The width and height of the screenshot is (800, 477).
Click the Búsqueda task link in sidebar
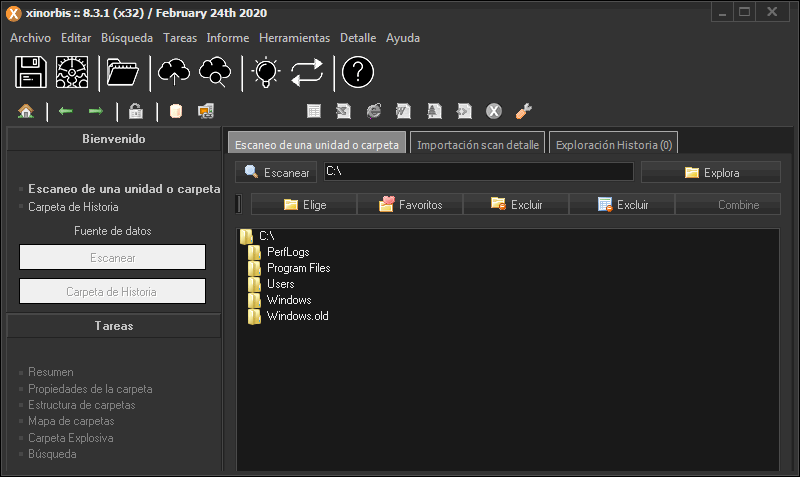[52, 454]
